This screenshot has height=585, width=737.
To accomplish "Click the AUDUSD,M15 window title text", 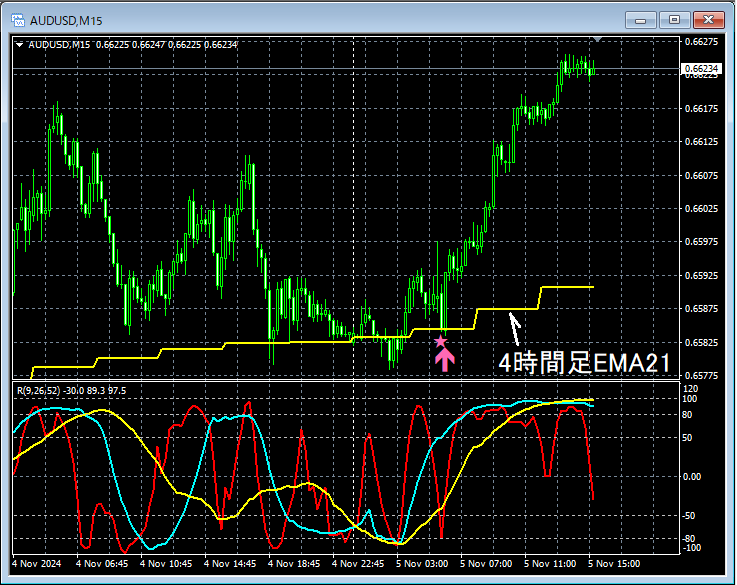I will [x=66, y=21].
